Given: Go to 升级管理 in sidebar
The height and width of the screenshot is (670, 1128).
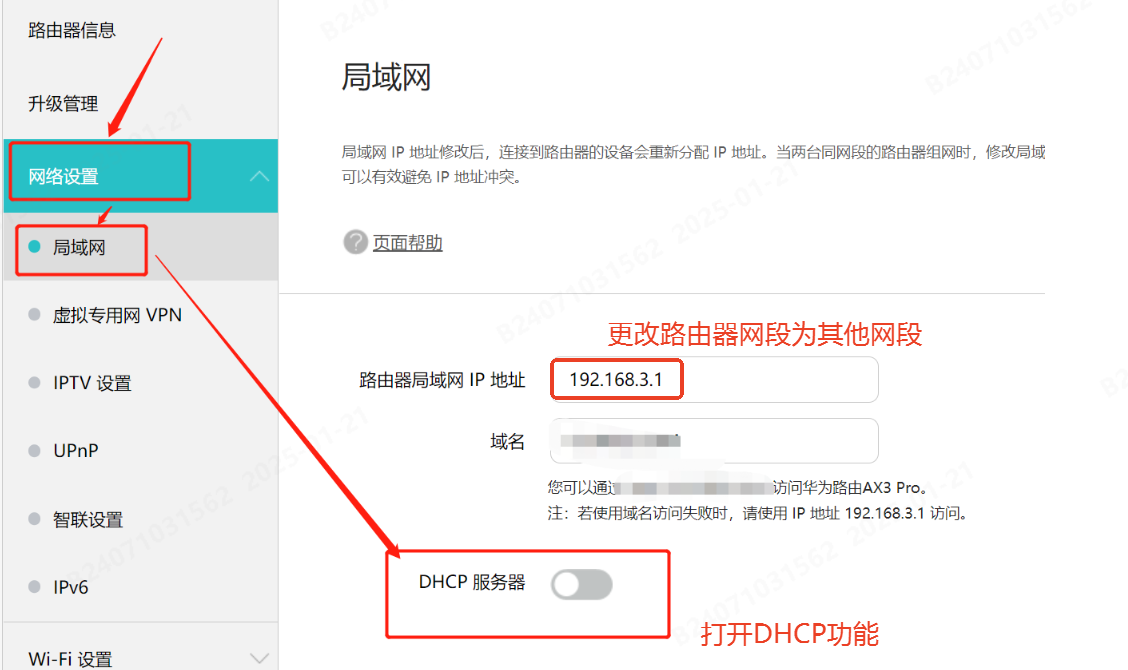Looking at the screenshot, I should coord(63,104).
